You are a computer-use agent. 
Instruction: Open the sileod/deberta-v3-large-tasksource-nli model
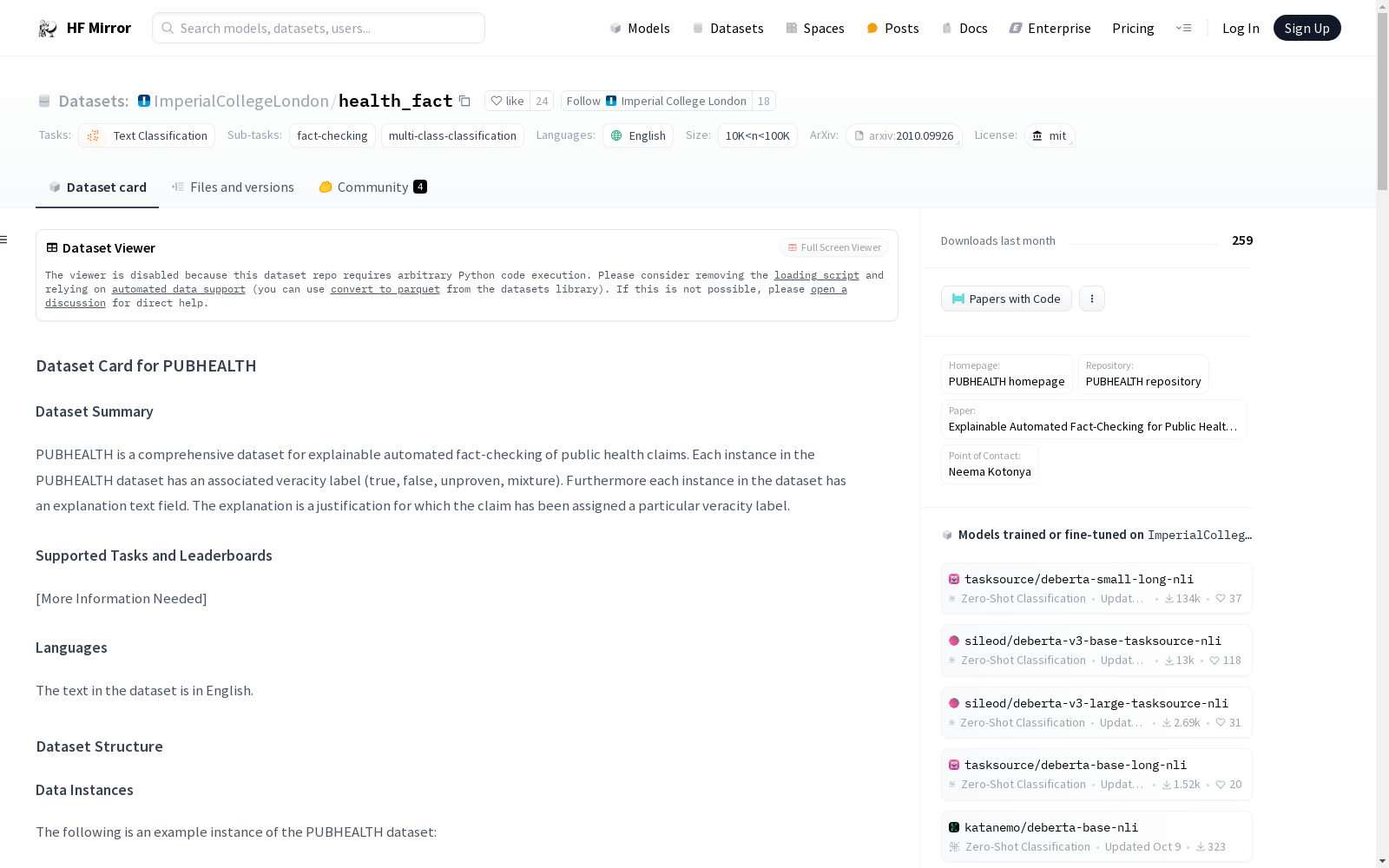pyautogui.click(x=1096, y=712)
